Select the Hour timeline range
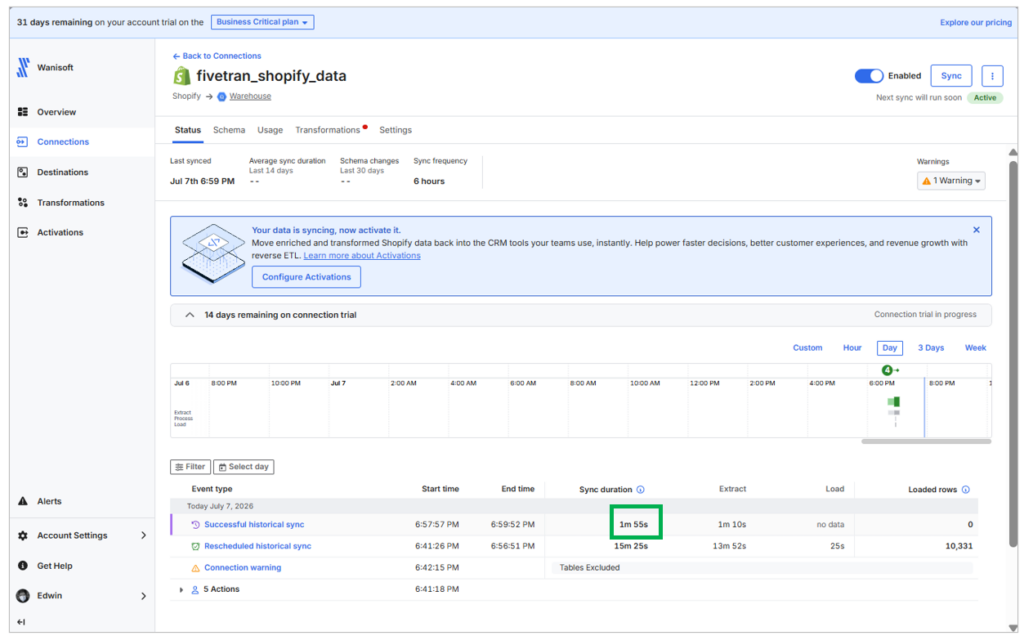Screen dimensions: 1024x636 tap(852, 348)
